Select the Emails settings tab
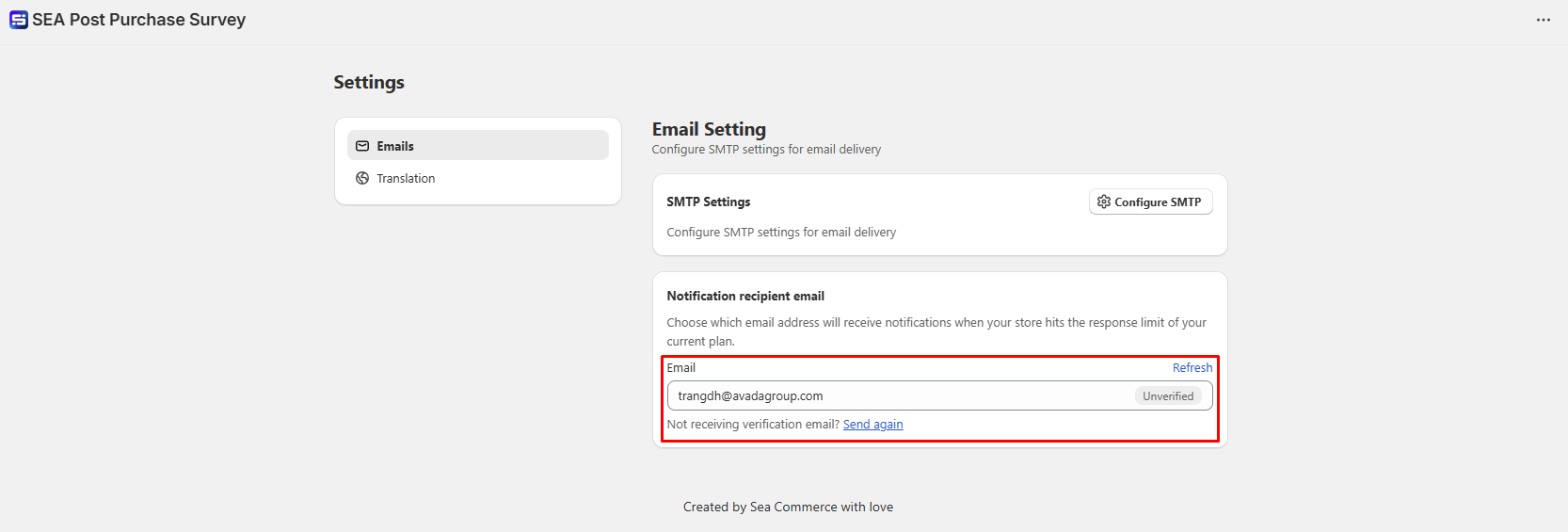1568x532 pixels. pos(478,146)
